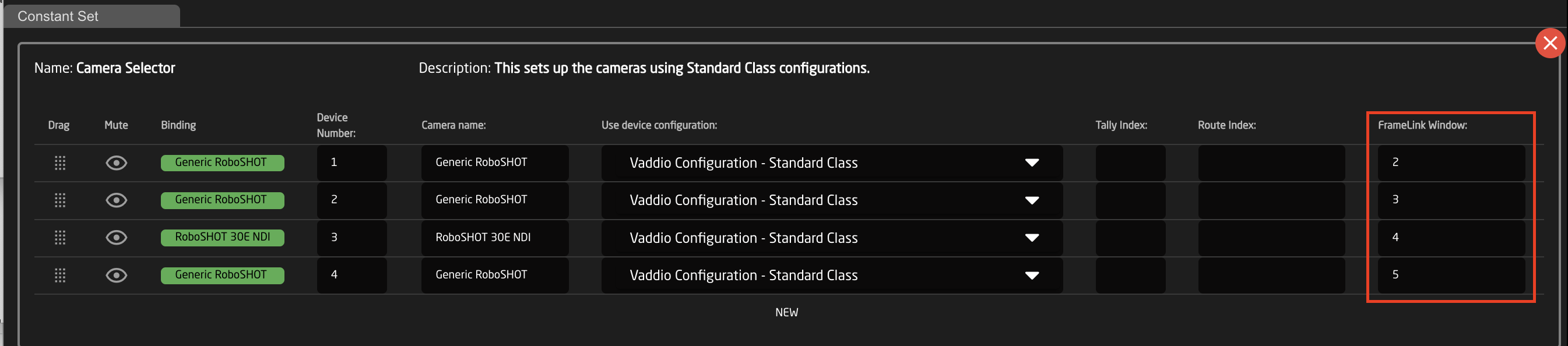Expand the device configuration dropdown for device 4
1568x346 pixels.
(831, 276)
